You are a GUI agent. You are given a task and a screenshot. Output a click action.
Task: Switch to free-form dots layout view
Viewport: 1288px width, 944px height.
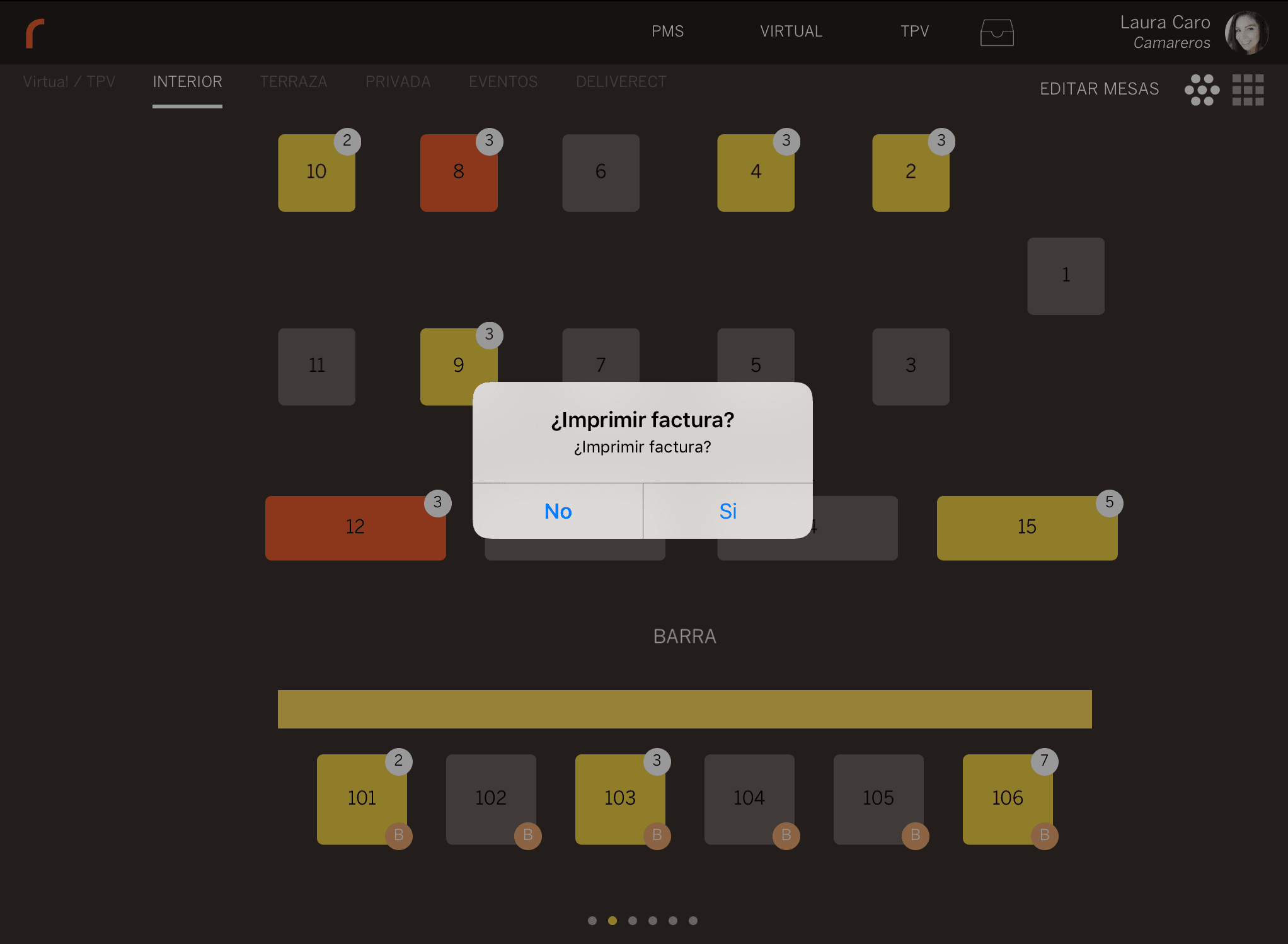click(x=1202, y=89)
